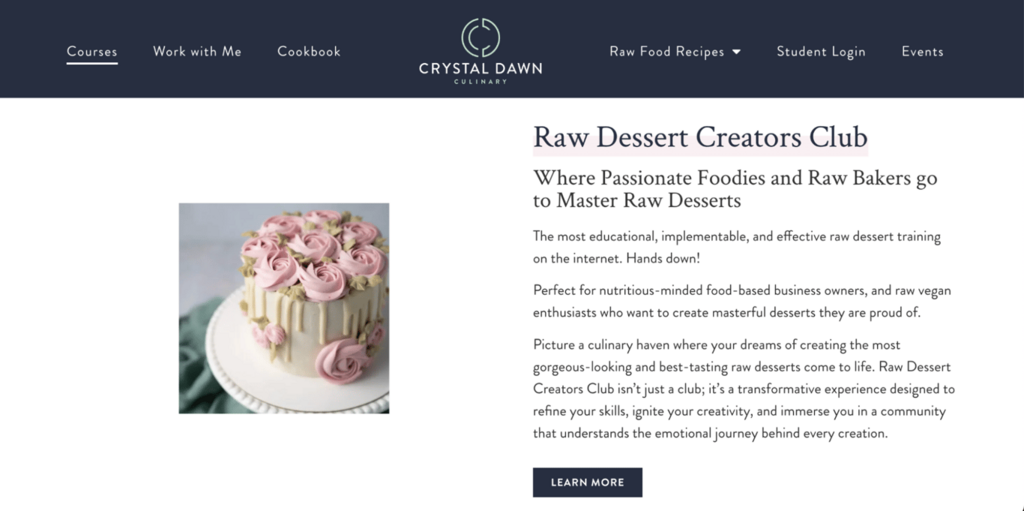
Task: Click the Raw Dessert Creators Club heading
Action: [x=700, y=137]
